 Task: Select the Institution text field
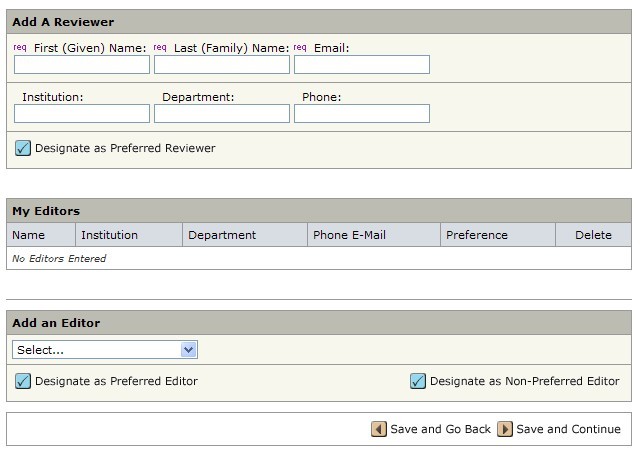(x=82, y=114)
